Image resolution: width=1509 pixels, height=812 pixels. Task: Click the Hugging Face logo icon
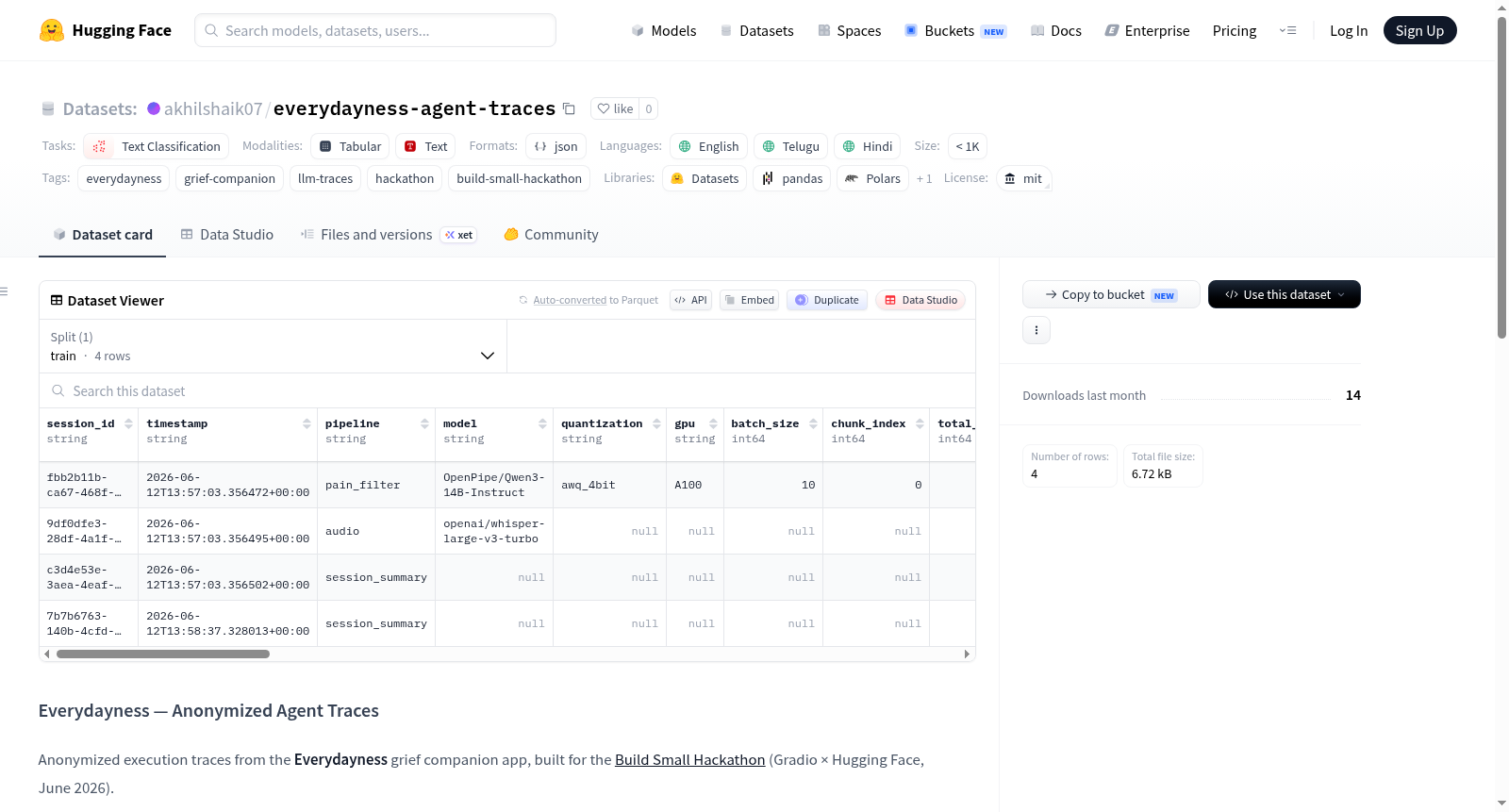52,30
